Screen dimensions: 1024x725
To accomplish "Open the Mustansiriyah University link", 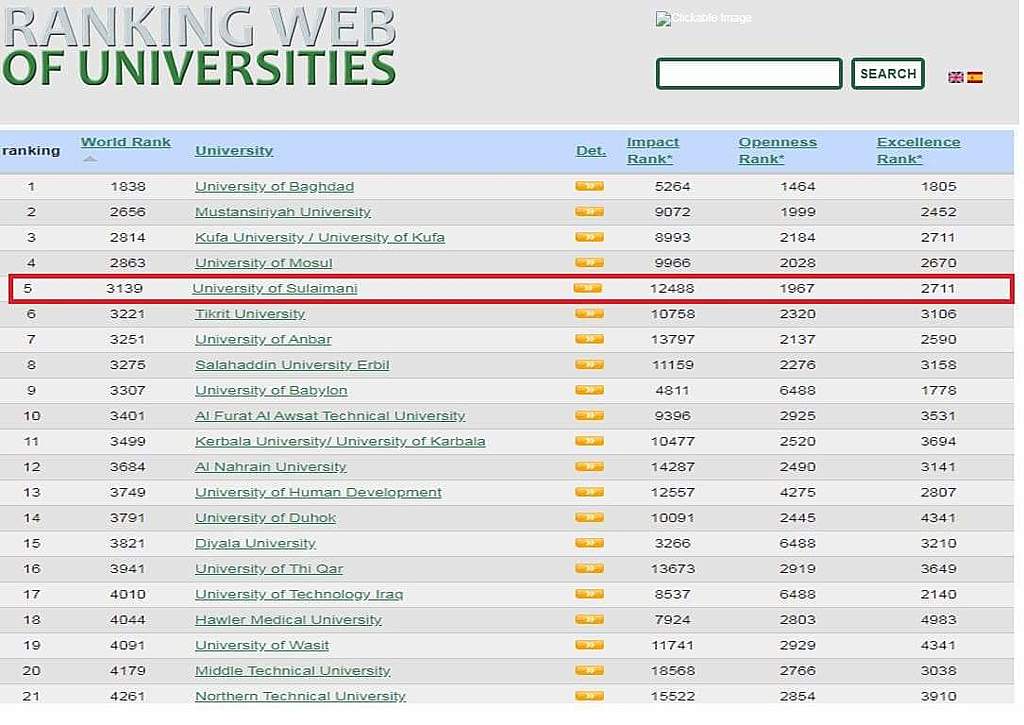I will 283,212.
